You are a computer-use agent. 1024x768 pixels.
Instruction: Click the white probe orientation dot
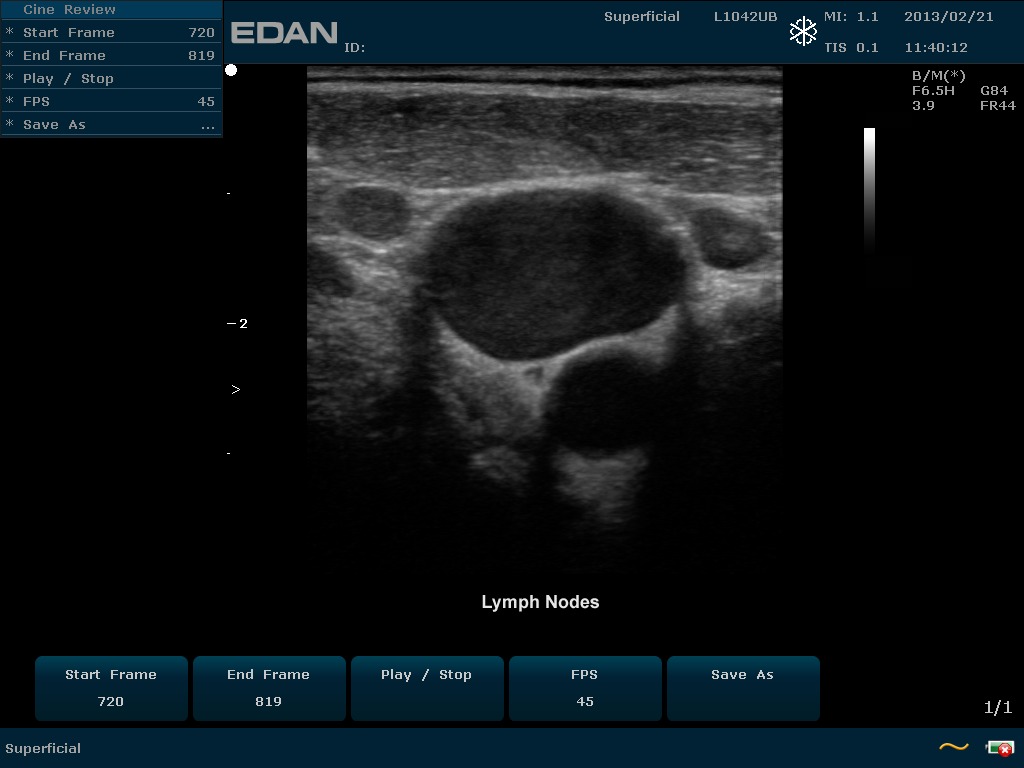coord(231,70)
